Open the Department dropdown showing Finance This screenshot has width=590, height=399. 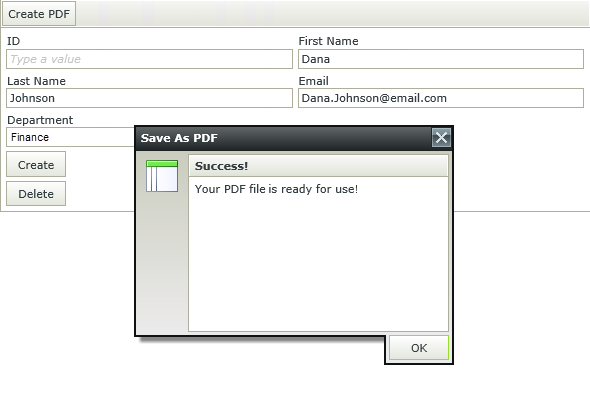click(71, 137)
